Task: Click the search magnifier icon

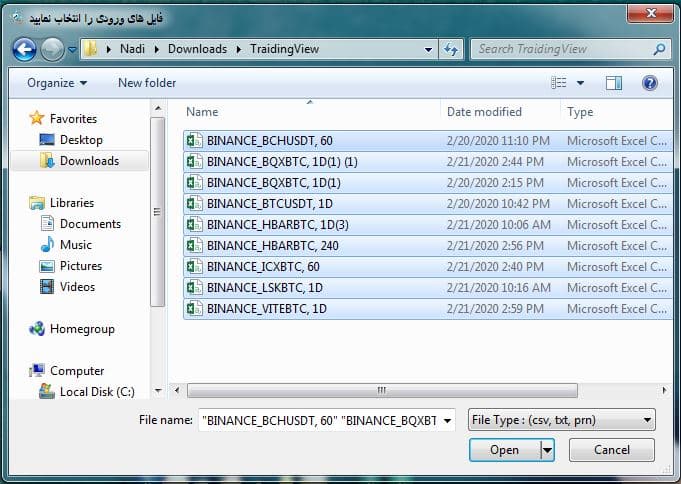Action: click(x=659, y=49)
